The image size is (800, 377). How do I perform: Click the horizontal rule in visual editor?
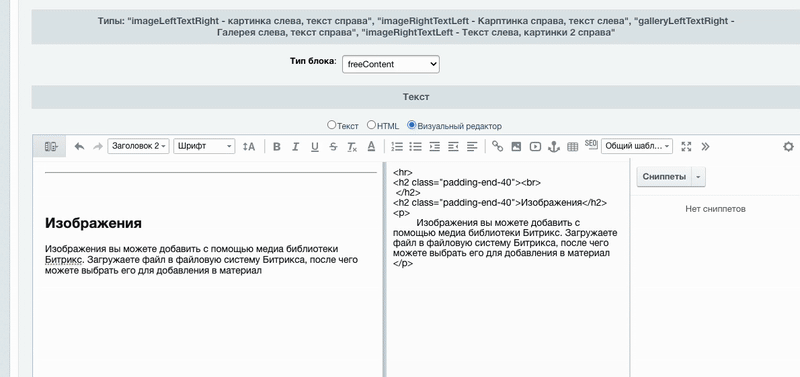pos(211,172)
